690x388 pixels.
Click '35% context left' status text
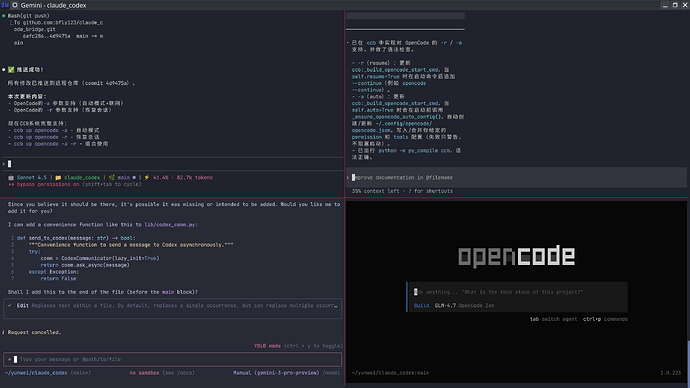point(375,191)
